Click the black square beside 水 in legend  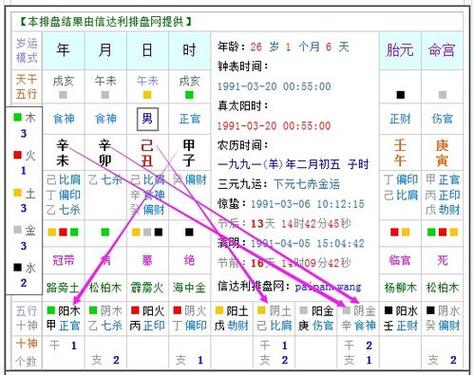pos(17,267)
